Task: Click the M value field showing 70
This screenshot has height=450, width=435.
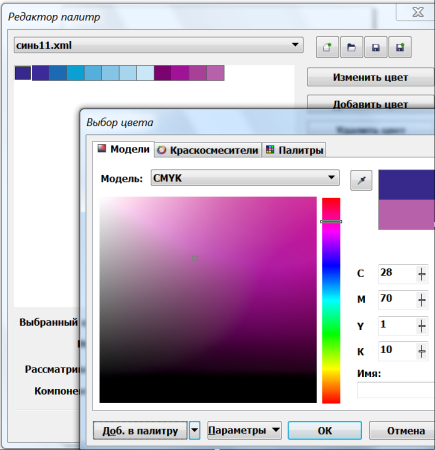Action: (x=397, y=299)
